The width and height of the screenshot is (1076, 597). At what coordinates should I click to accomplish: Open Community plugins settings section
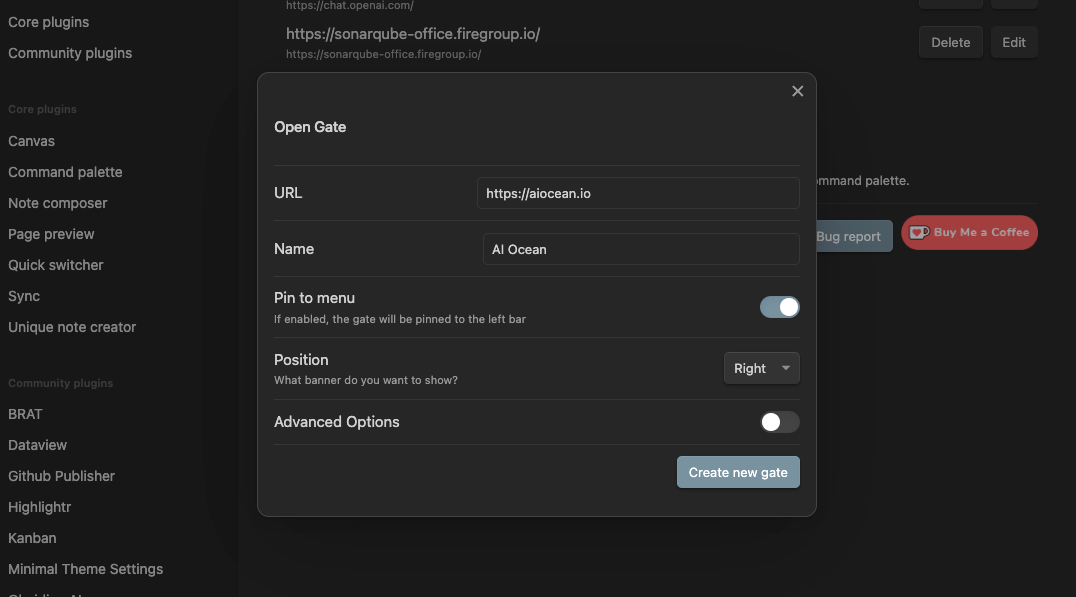pos(70,53)
